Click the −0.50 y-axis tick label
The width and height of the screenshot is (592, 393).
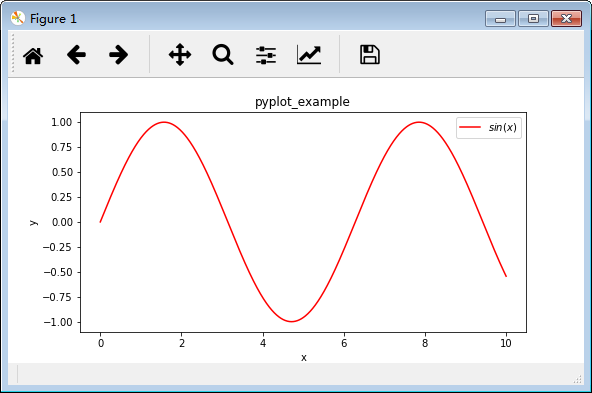pos(57,272)
